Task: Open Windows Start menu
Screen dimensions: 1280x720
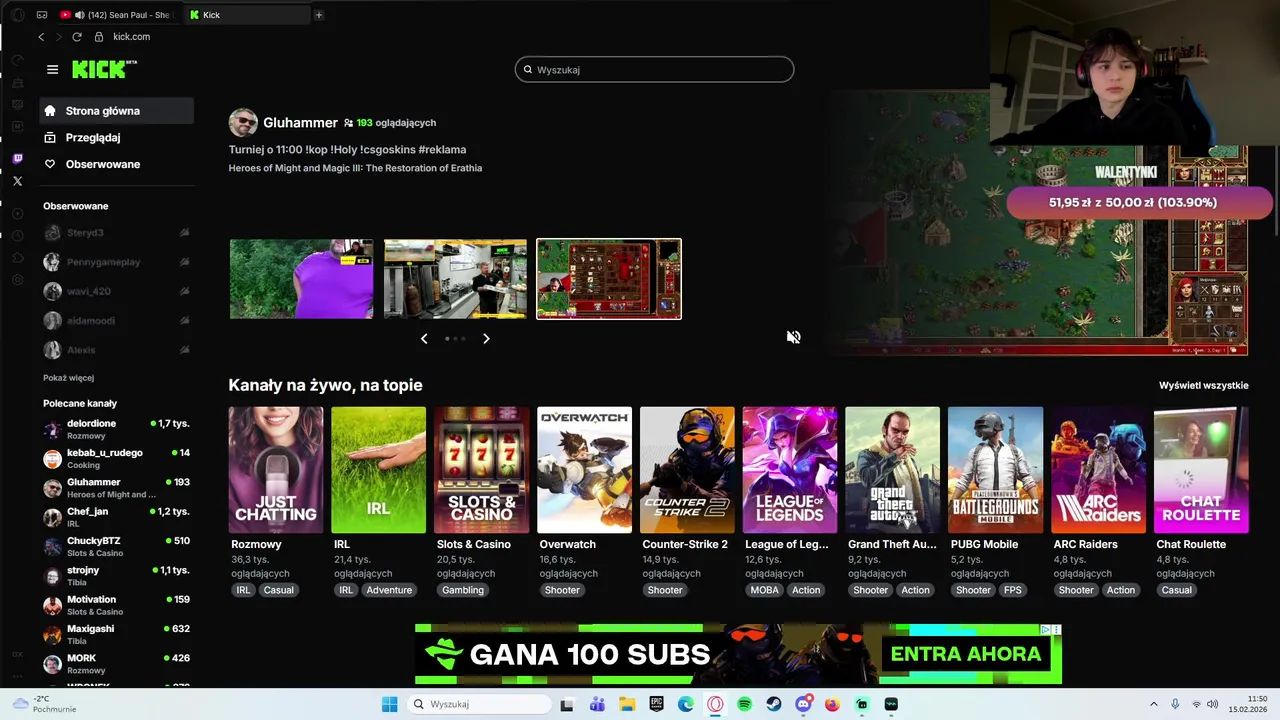Action: coord(389,704)
